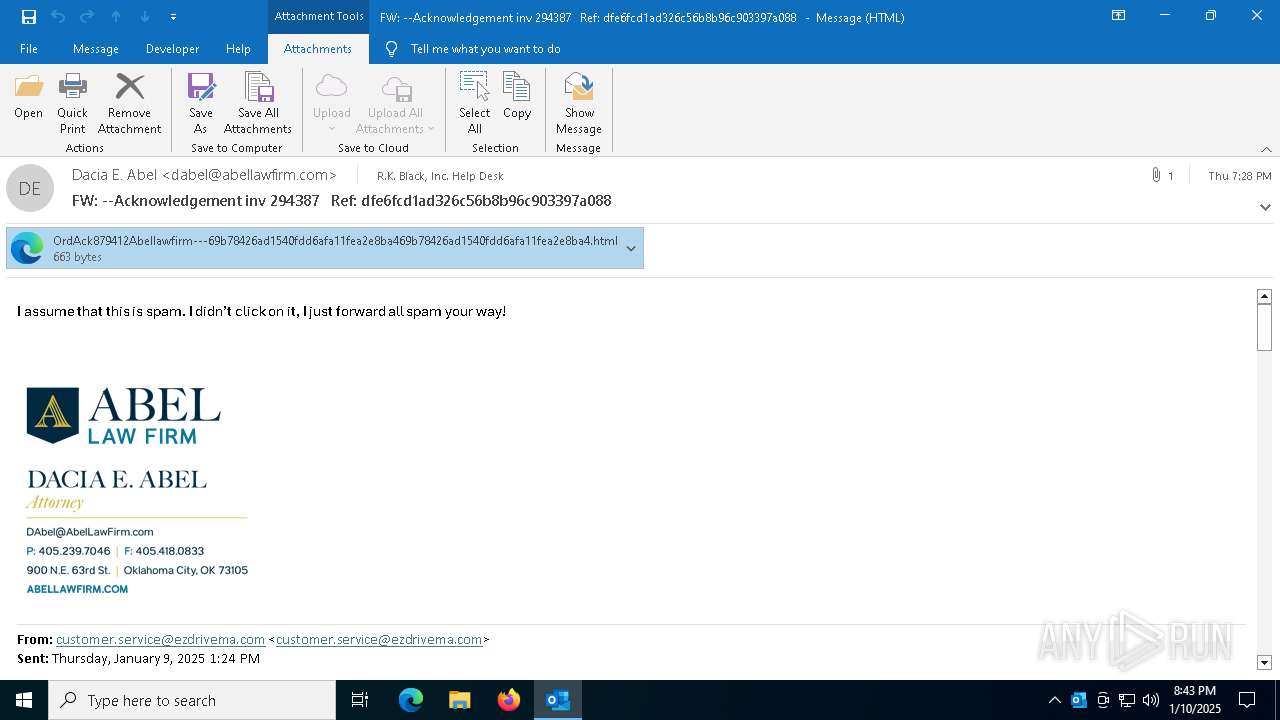This screenshot has height=720, width=1280.
Task: Open the notification center icon
Action: [1247, 700]
